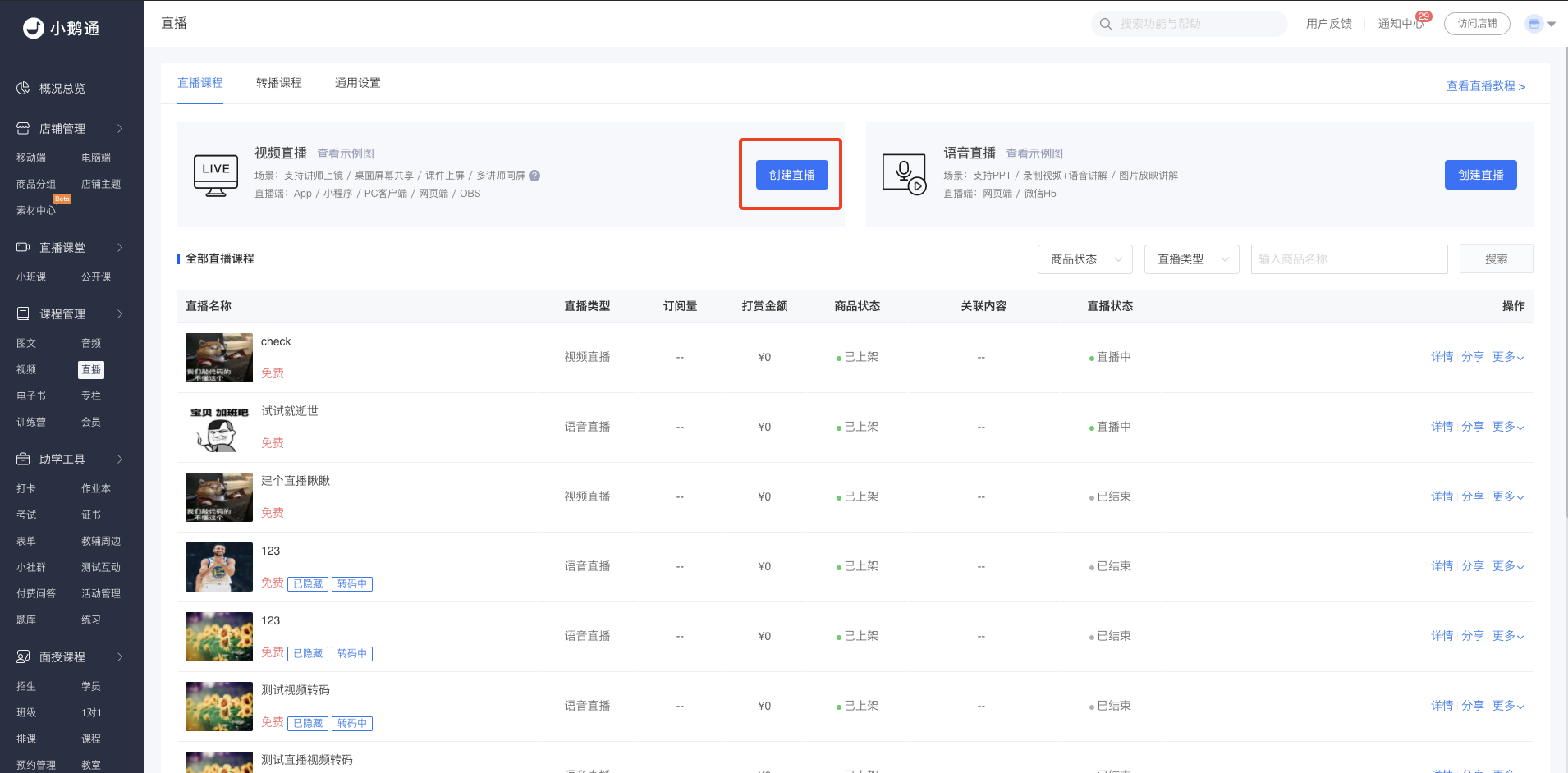Click the 店铺管理 store icon

click(x=23, y=128)
